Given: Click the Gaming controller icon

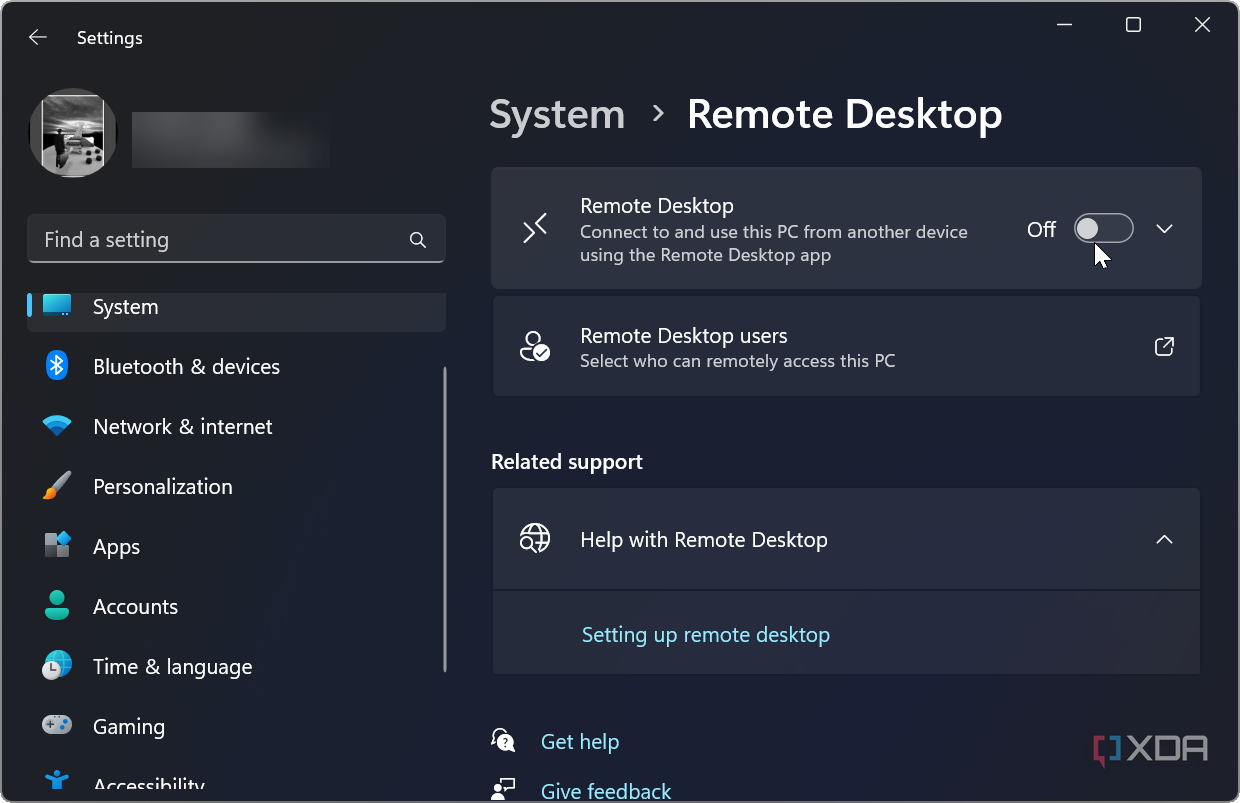Looking at the screenshot, I should [57, 724].
